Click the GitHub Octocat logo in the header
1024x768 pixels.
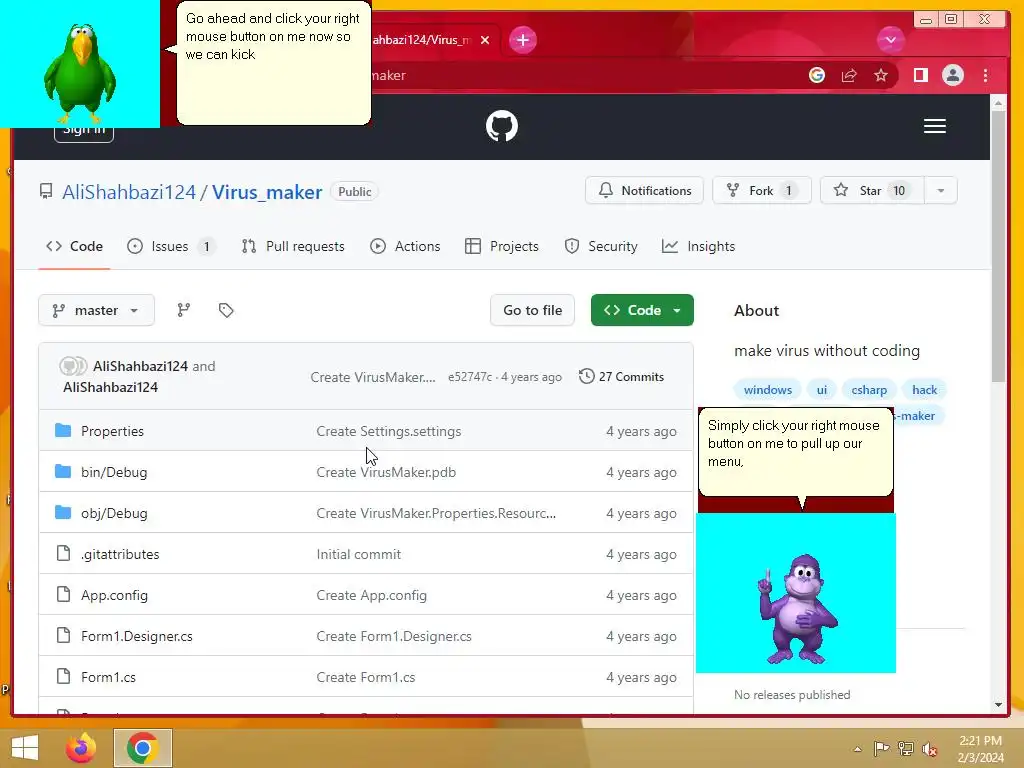502,126
